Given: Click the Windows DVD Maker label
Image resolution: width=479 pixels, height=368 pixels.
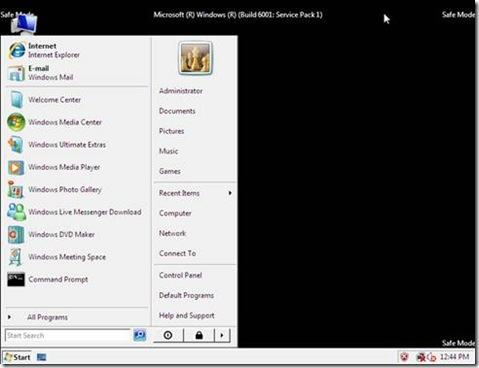Looking at the screenshot, I should [x=61, y=234].
